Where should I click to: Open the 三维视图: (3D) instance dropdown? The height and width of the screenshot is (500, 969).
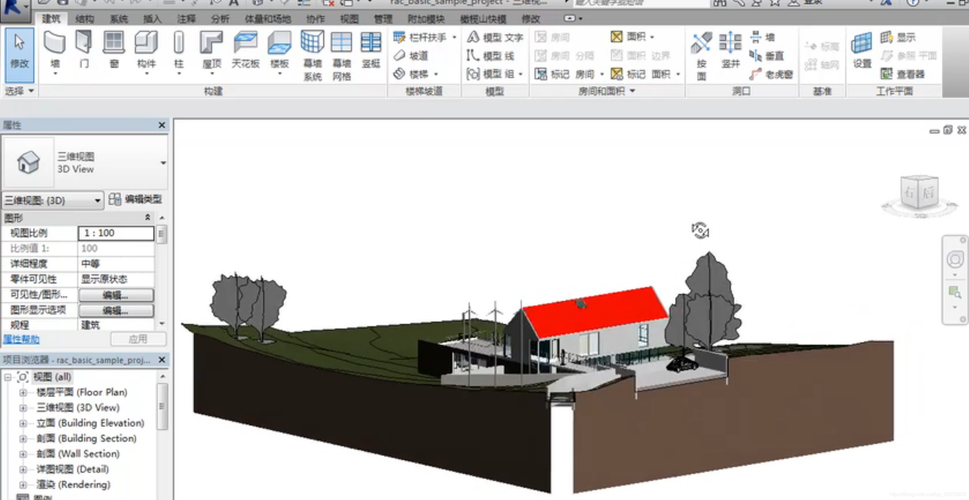98,200
